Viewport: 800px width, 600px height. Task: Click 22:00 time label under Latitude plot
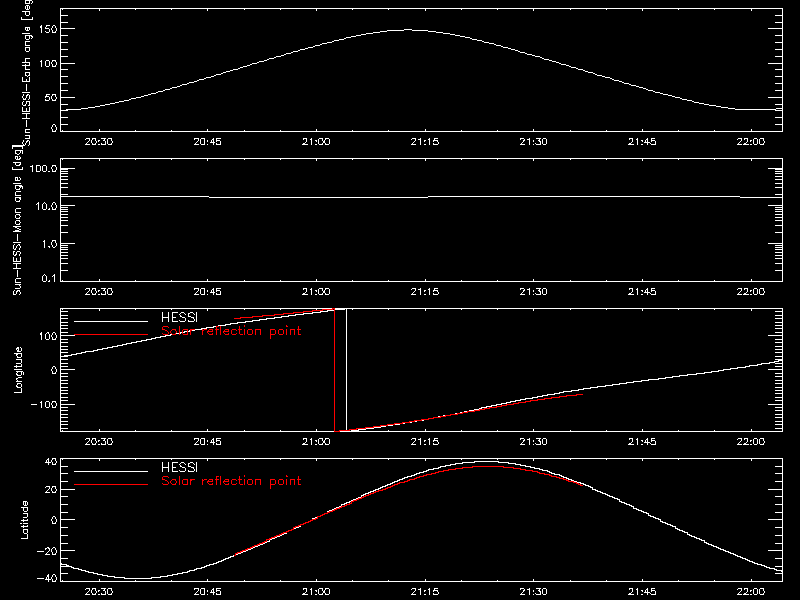(751, 592)
